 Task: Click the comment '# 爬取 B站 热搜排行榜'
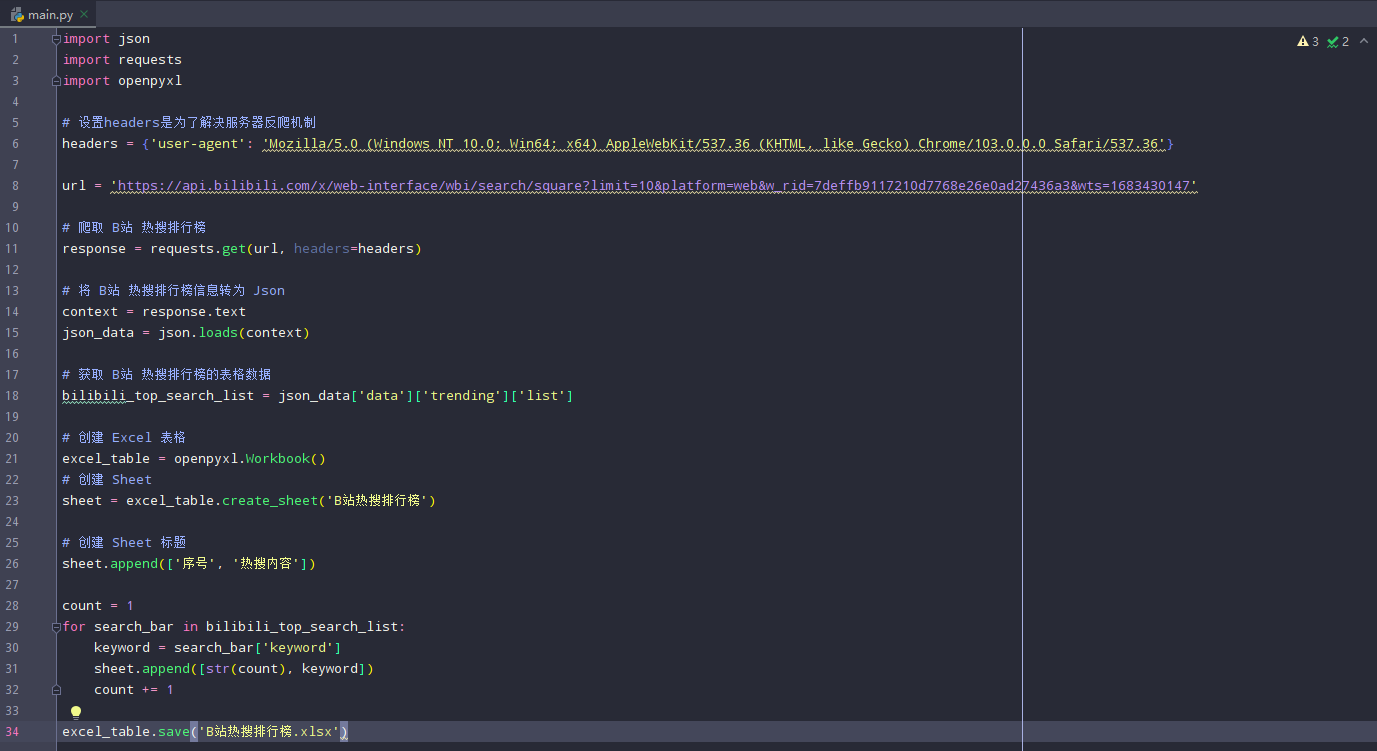pos(134,228)
